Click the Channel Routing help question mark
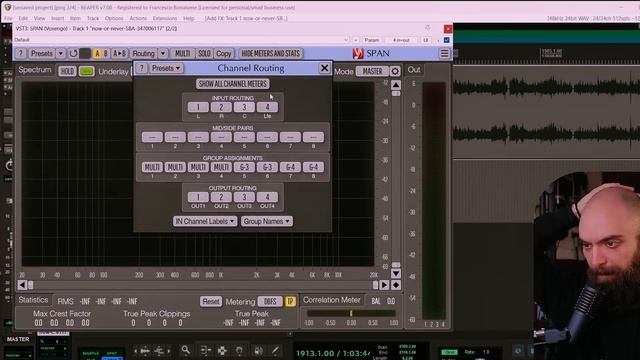Image resolution: width=640 pixels, height=360 pixels. tap(141, 68)
